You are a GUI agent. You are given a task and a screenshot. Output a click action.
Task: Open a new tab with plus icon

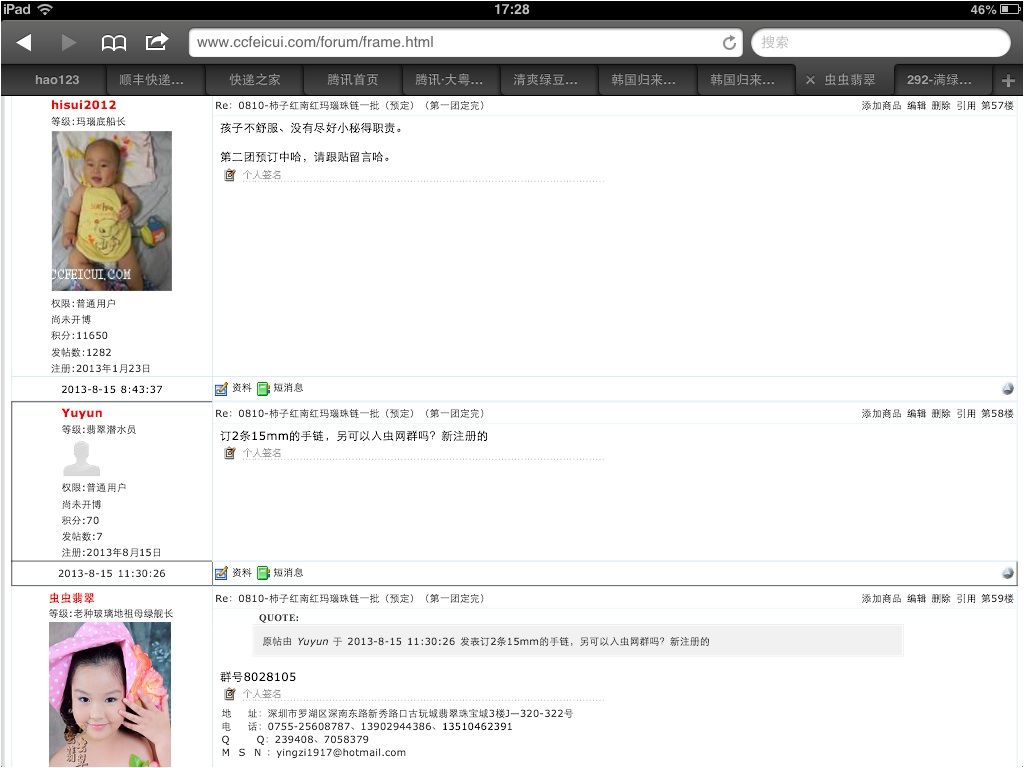[1008, 80]
